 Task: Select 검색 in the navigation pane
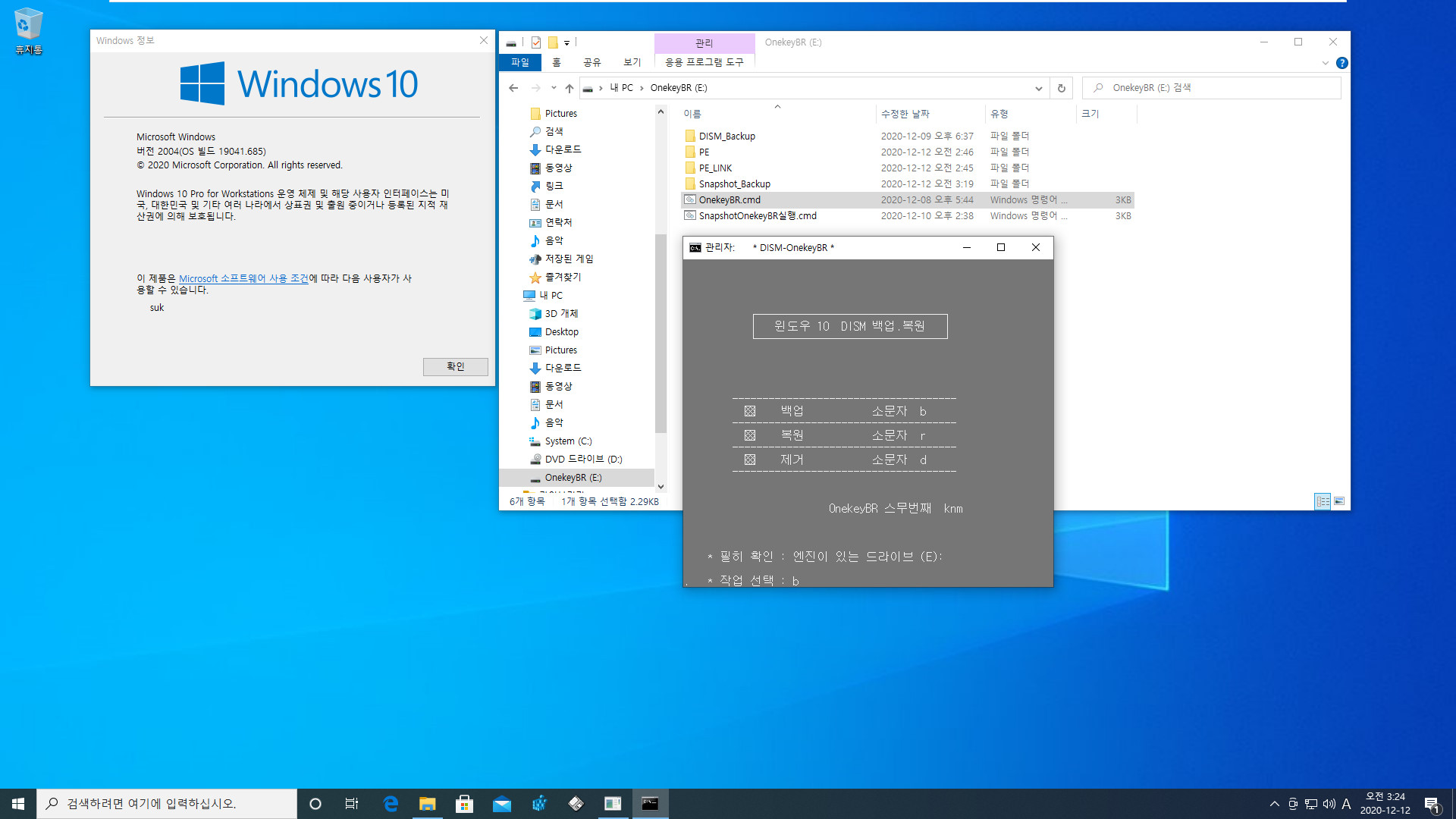(x=554, y=132)
